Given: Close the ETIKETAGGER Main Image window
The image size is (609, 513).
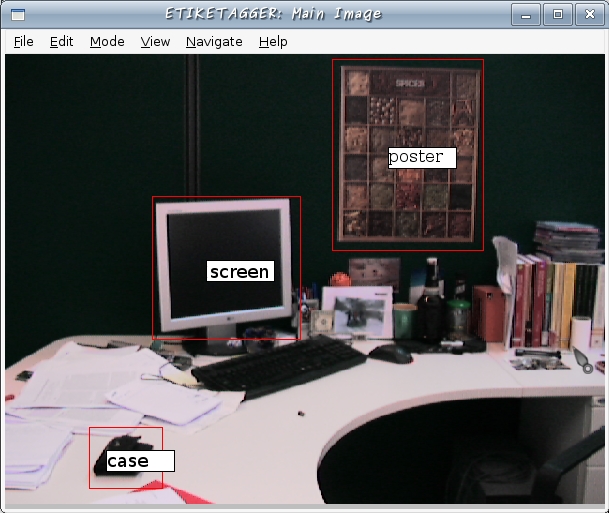Looking at the screenshot, I should click(x=590, y=15).
